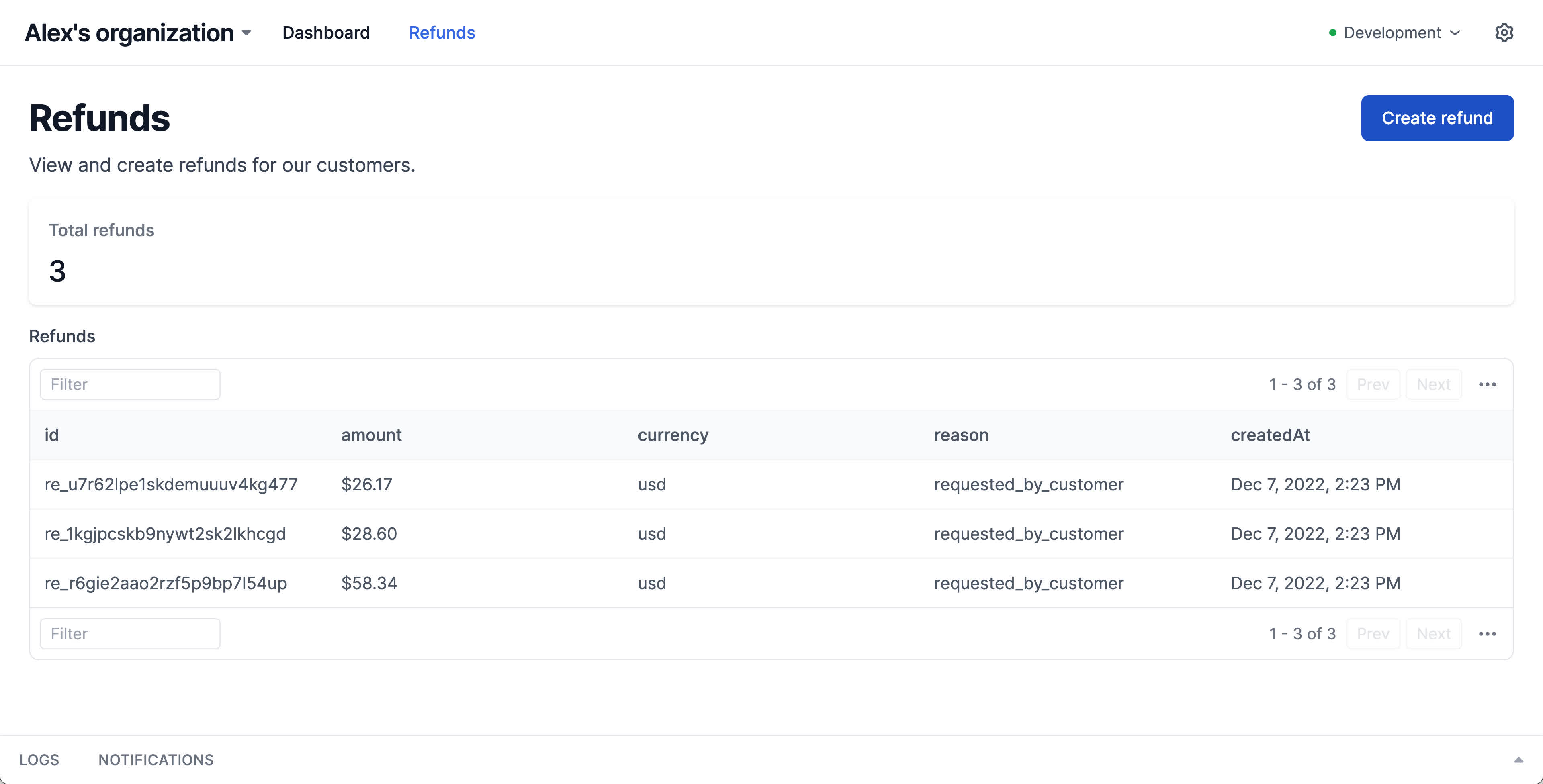Viewport: 1543px width, 784px height.
Task: Select Refunds navigation tab
Action: (x=442, y=33)
